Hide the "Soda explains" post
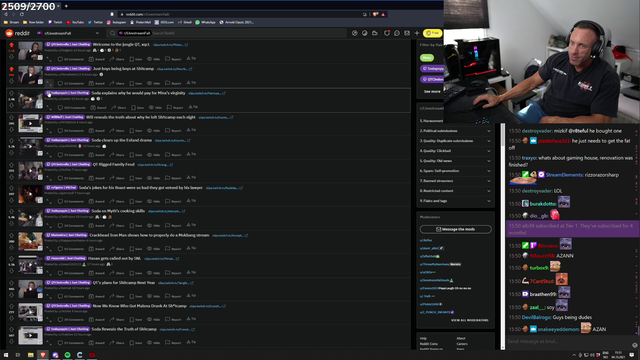 [155, 107]
